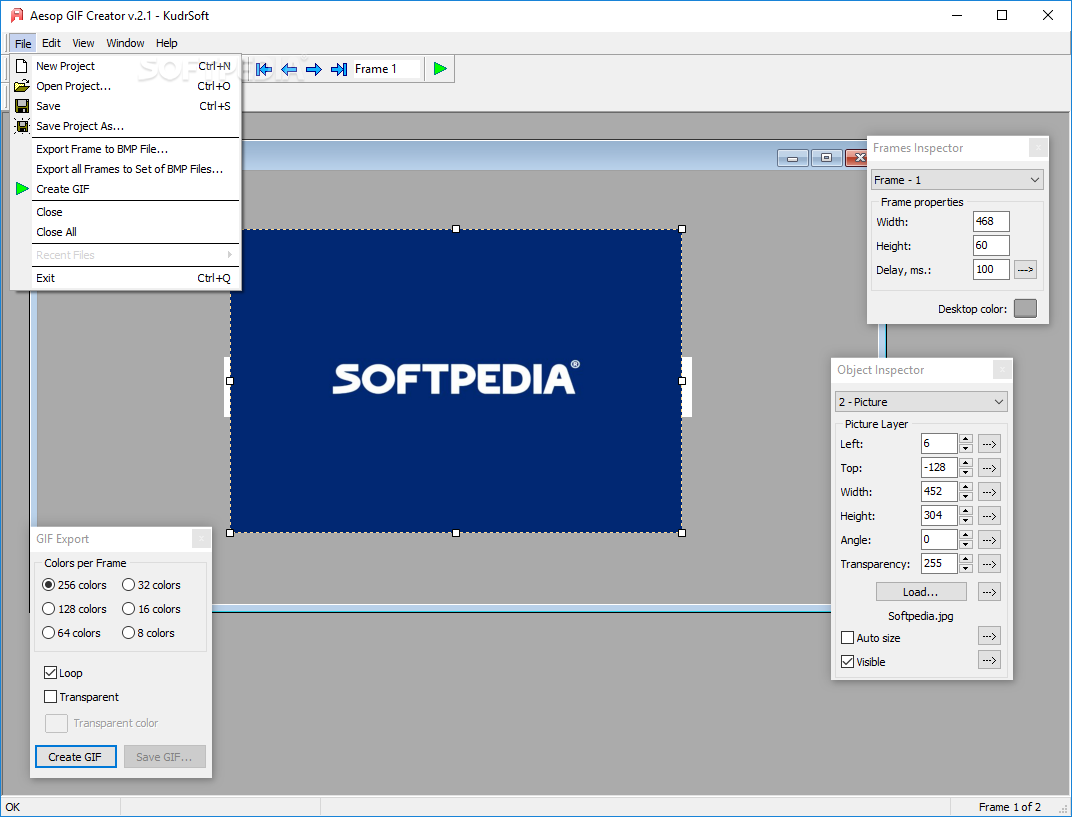Image resolution: width=1072 pixels, height=817 pixels.
Task: Toggle the Visible checkbox off
Action: pyautogui.click(x=848, y=662)
